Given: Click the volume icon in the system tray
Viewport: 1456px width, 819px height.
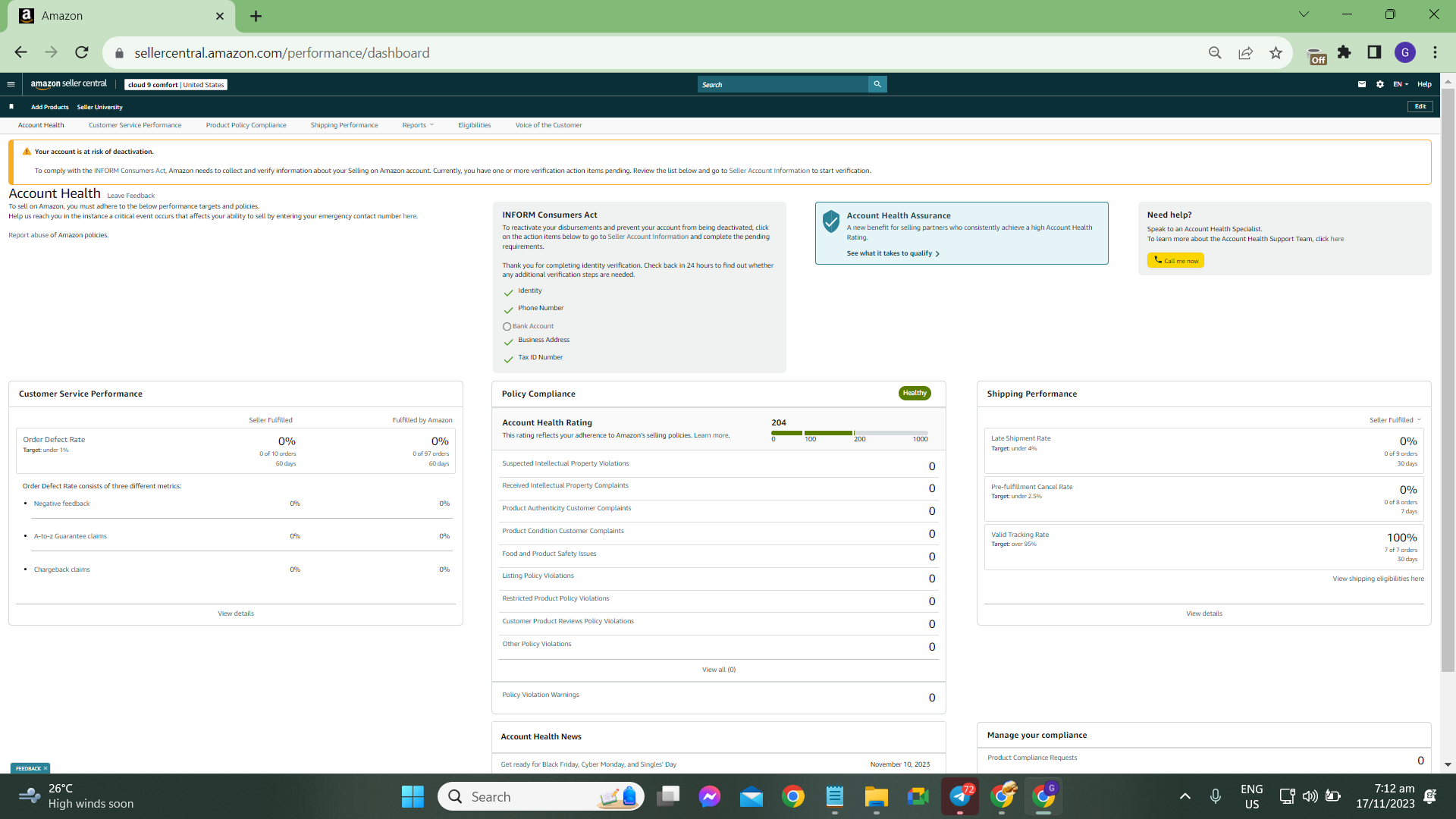Looking at the screenshot, I should [1310, 796].
